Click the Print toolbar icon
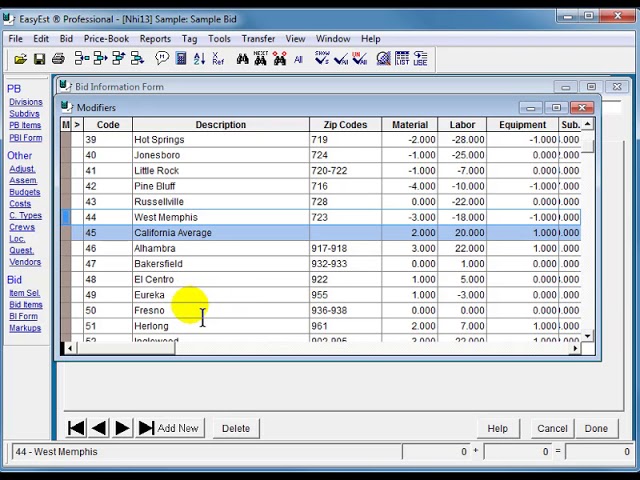The image size is (640, 480). coord(58,59)
